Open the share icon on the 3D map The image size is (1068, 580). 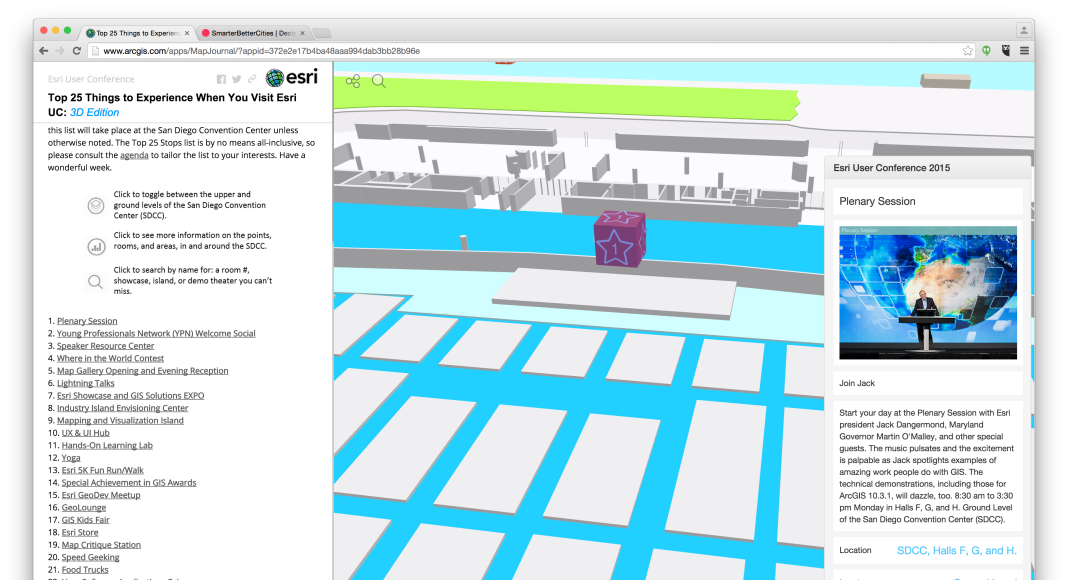pyautogui.click(x=353, y=82)
